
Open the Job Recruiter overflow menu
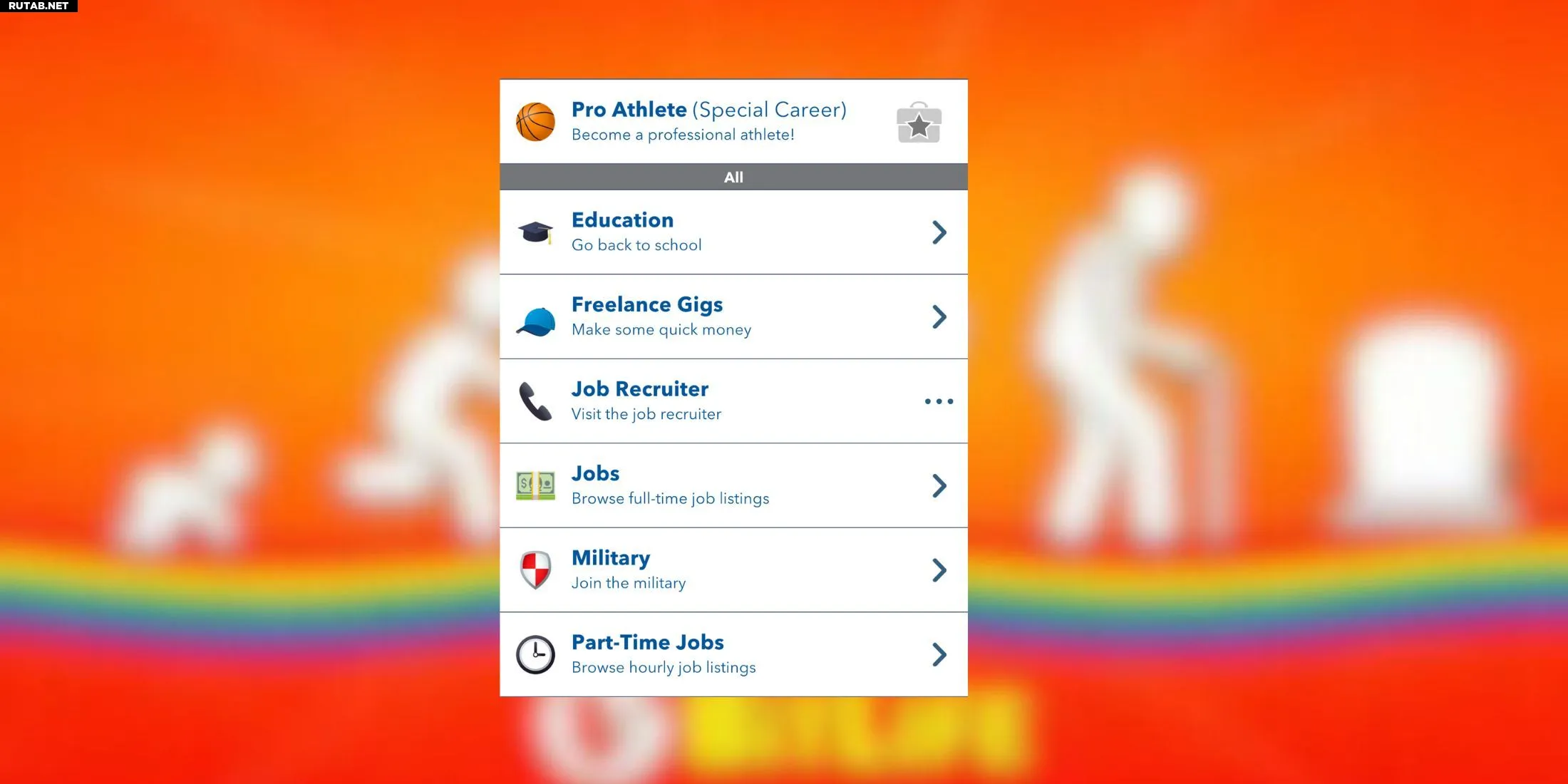[x=938, y=401]
